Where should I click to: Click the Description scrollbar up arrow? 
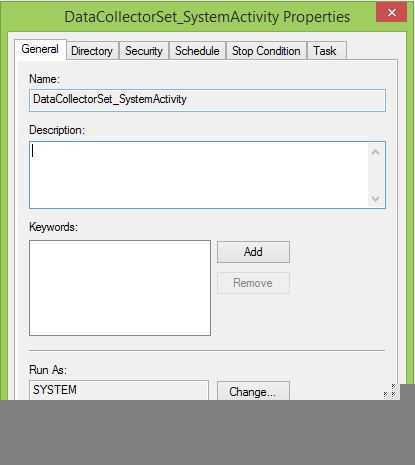pyautogui.click(x=376, y=152)
